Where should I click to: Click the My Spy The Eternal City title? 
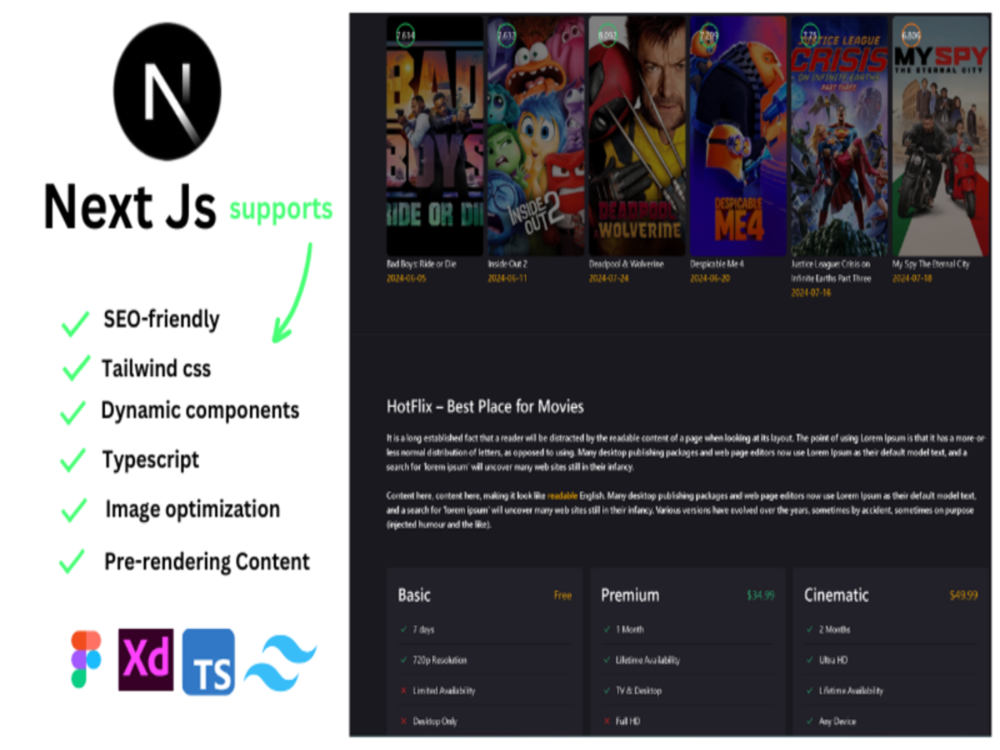click(x=930, y=264)
